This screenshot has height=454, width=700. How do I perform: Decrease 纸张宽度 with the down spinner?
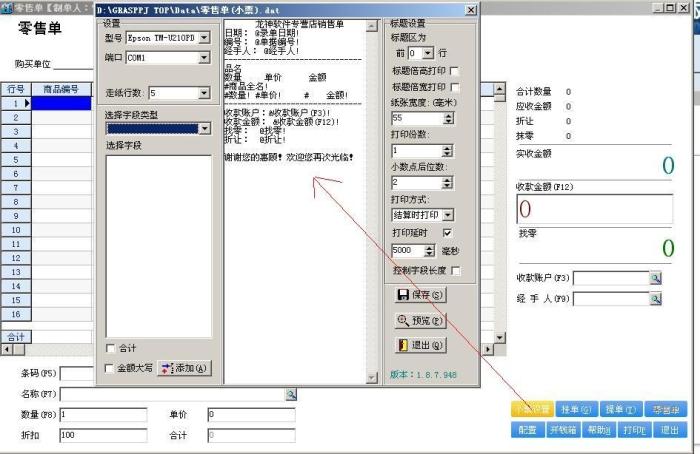[449, 121]
